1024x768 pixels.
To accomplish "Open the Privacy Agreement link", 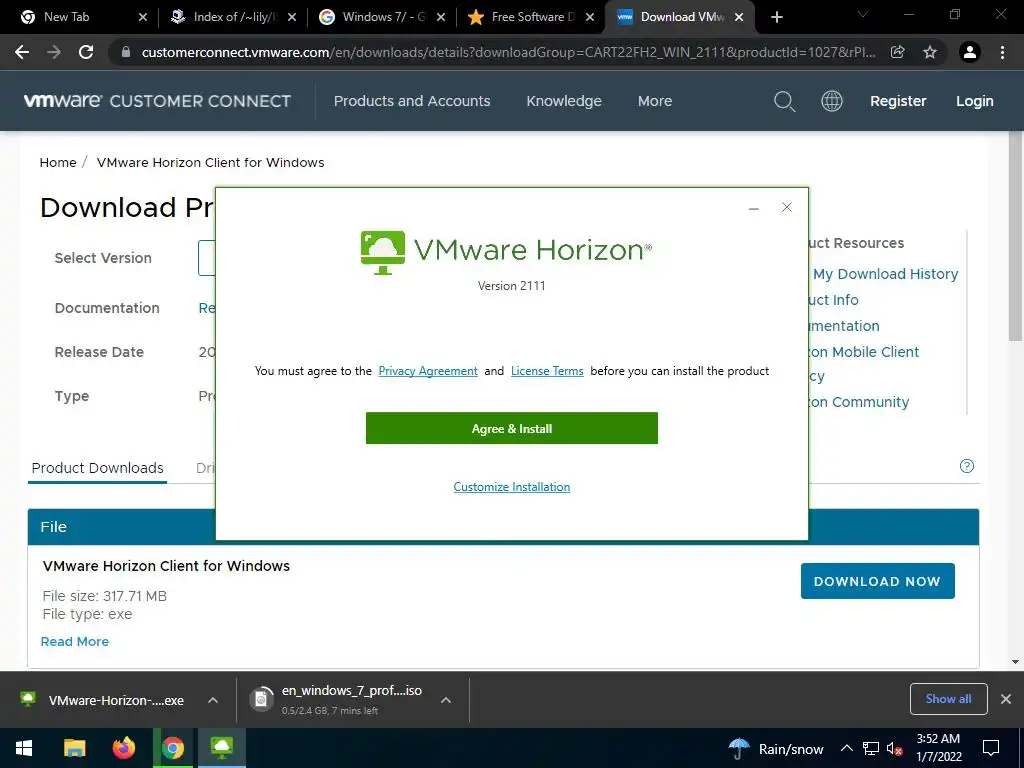I will pos(428,371).
